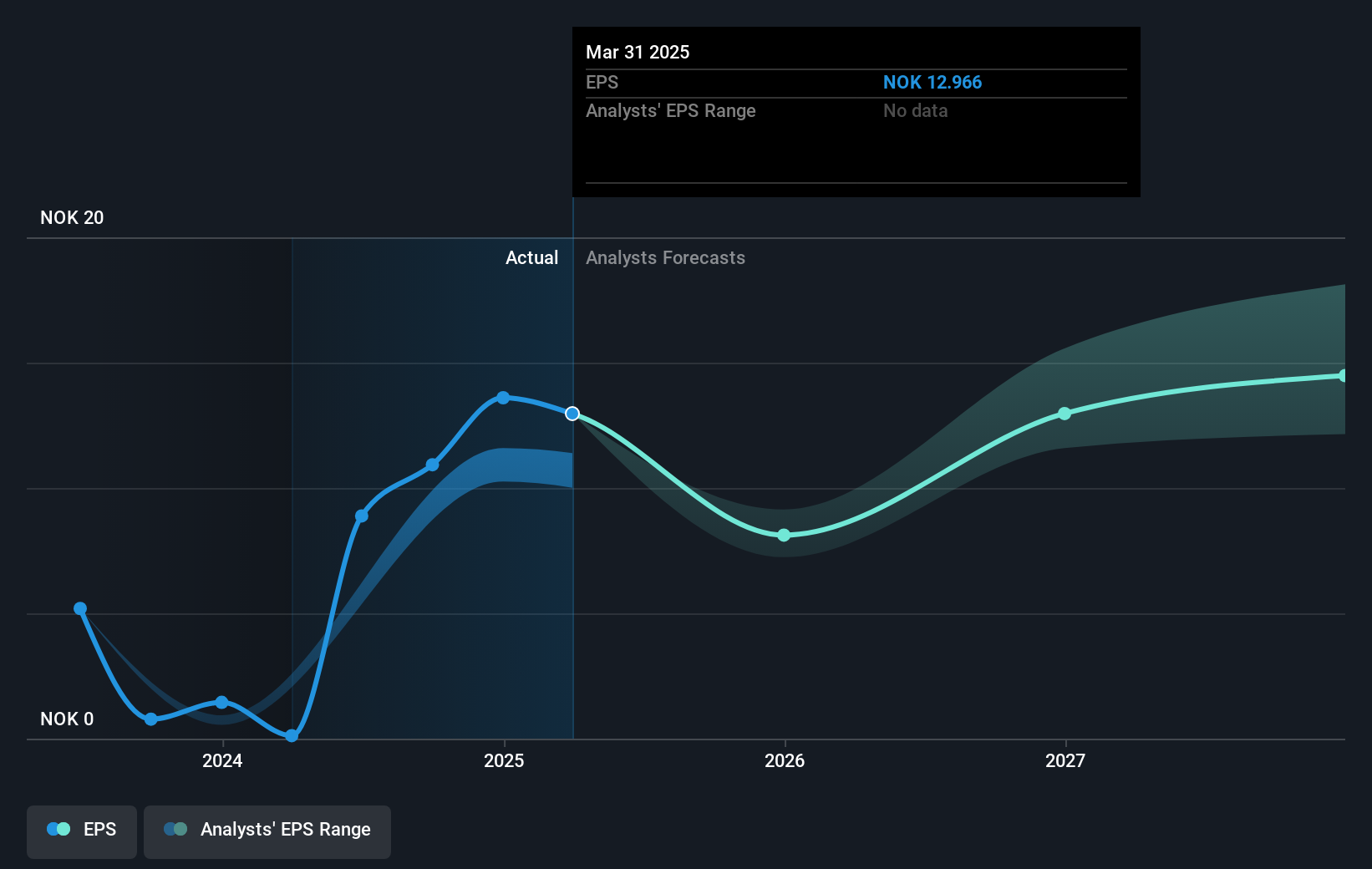Click the 'NOK 0' y-axis label

(x=67, y=719)
